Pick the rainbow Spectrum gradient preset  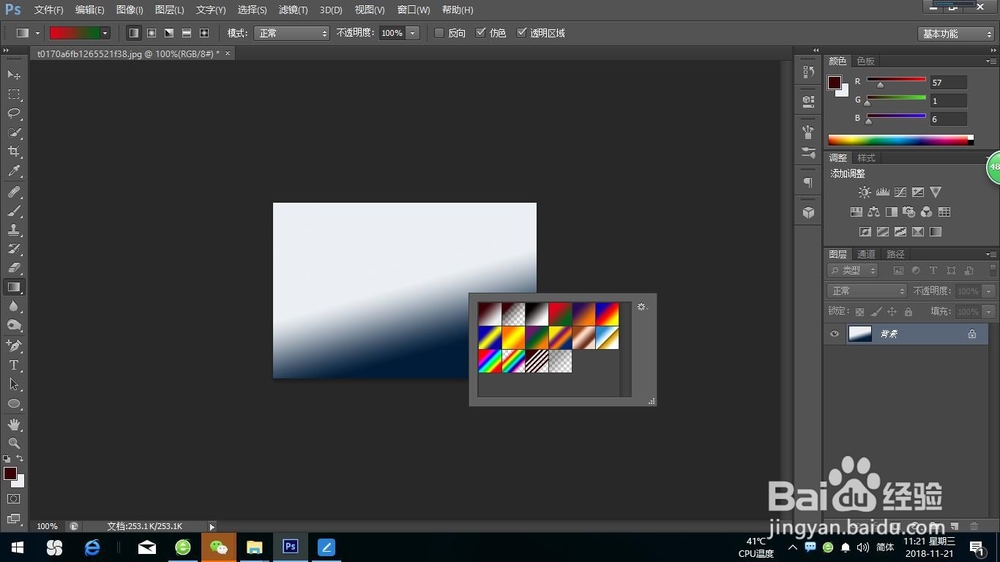coord(490,362)
